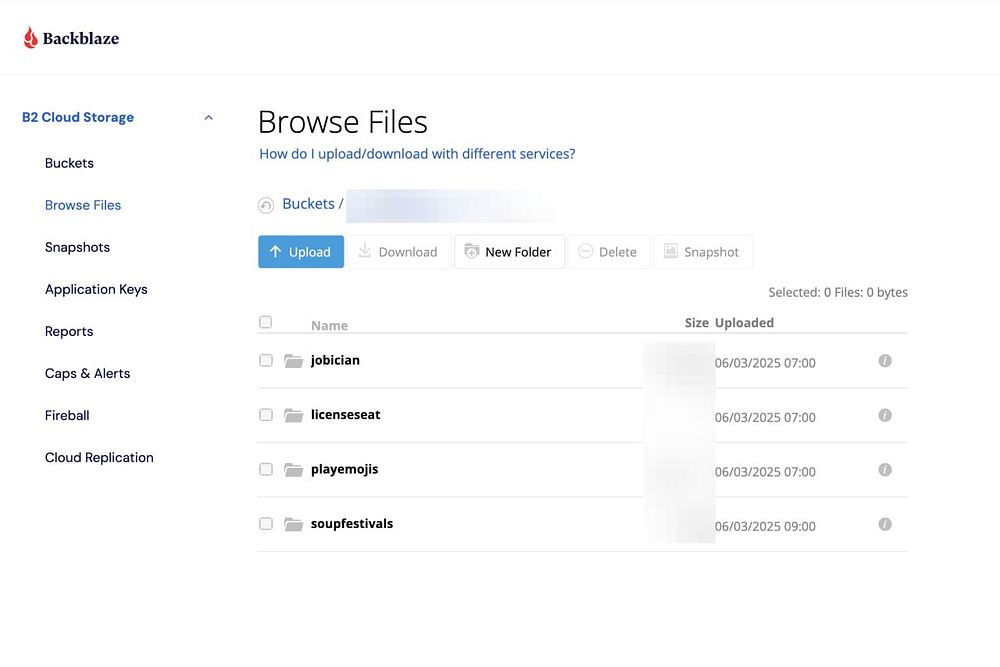Open Reports in the sidebar
Image resolution: width=1000 pixels, height=667 pixels.
69,332
